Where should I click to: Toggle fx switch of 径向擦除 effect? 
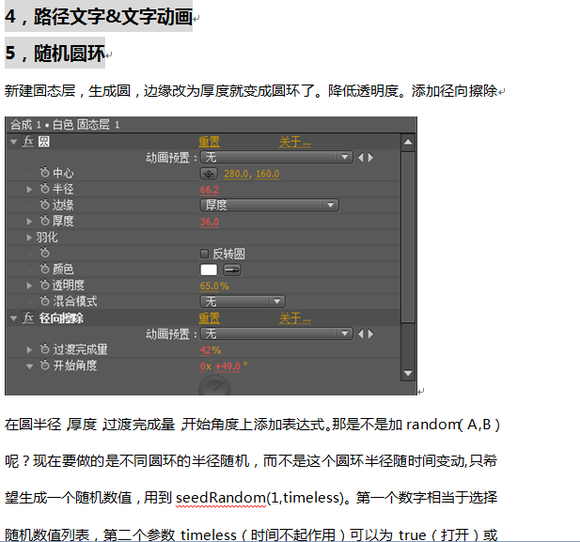coord(28,318)
